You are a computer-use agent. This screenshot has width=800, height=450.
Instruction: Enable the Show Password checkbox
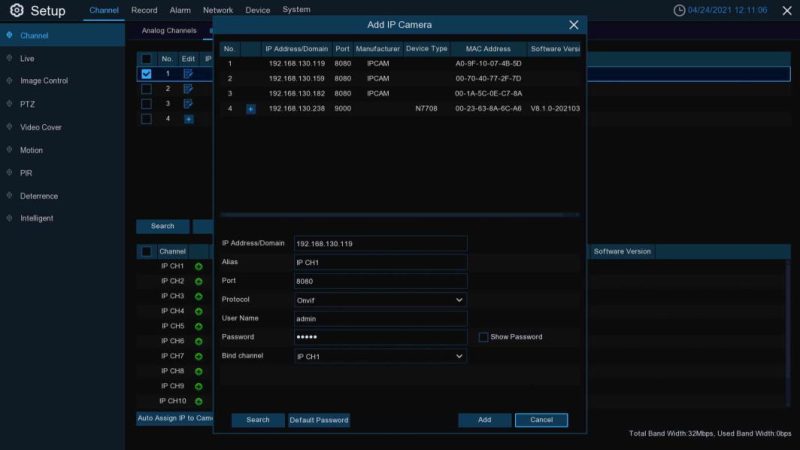pos(483,337)
